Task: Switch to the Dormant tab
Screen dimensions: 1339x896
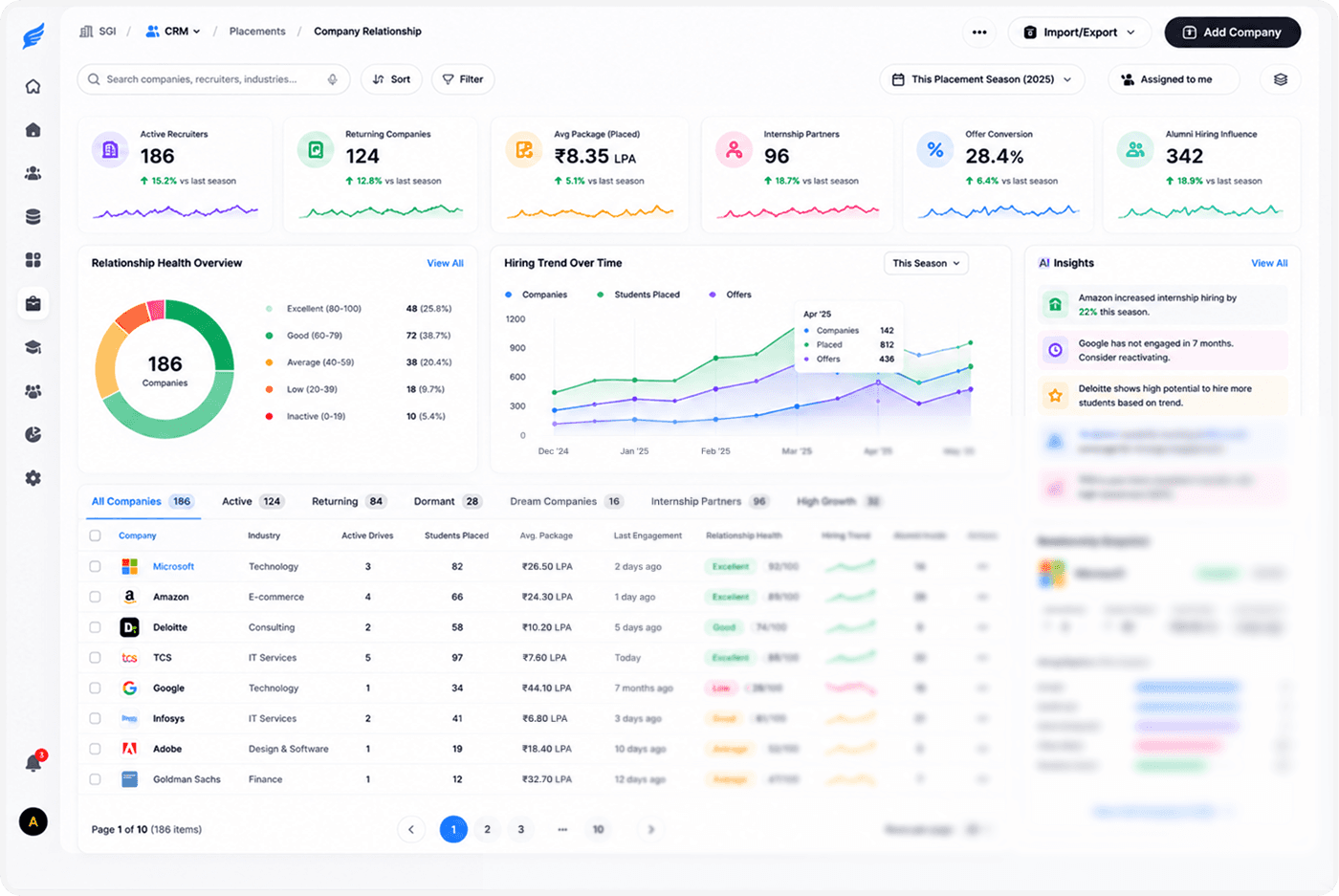Action: tap(447, 501)
